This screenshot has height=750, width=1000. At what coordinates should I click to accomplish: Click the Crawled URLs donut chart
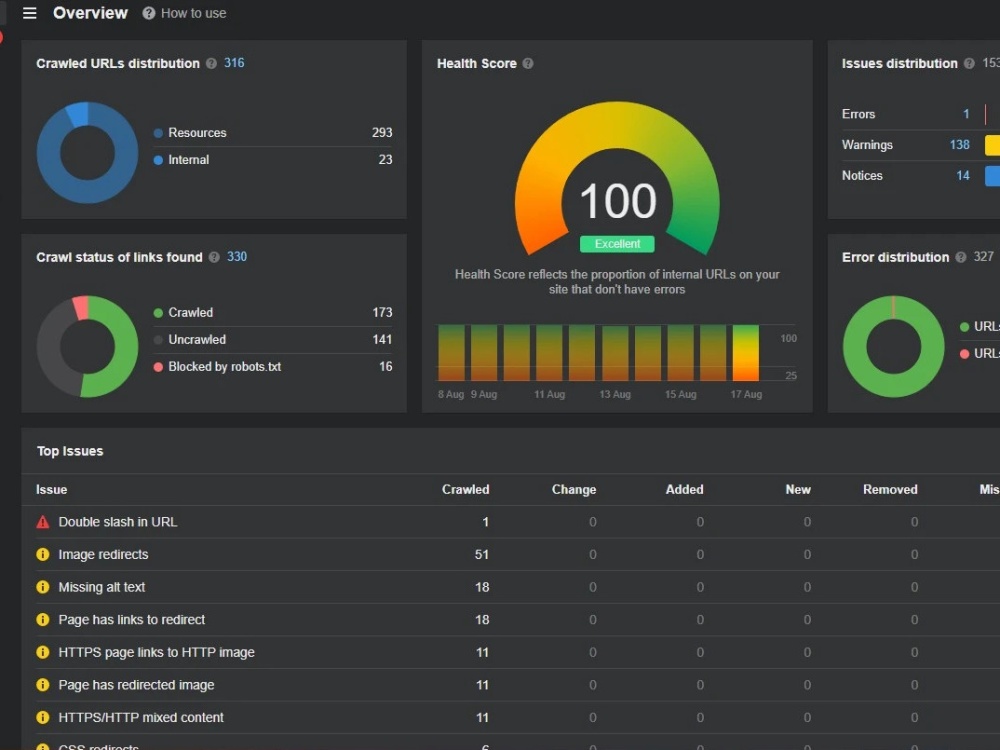87,152
